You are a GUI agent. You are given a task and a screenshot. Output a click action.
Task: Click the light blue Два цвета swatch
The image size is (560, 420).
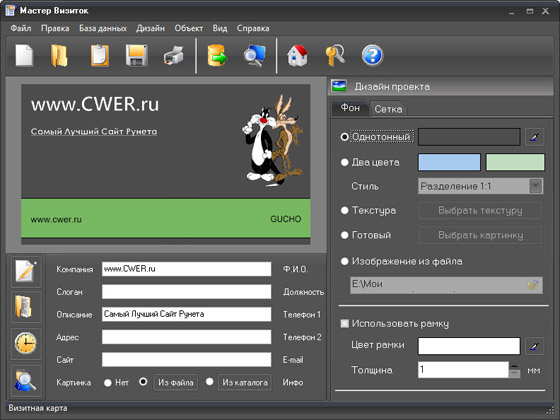(449, 162)
